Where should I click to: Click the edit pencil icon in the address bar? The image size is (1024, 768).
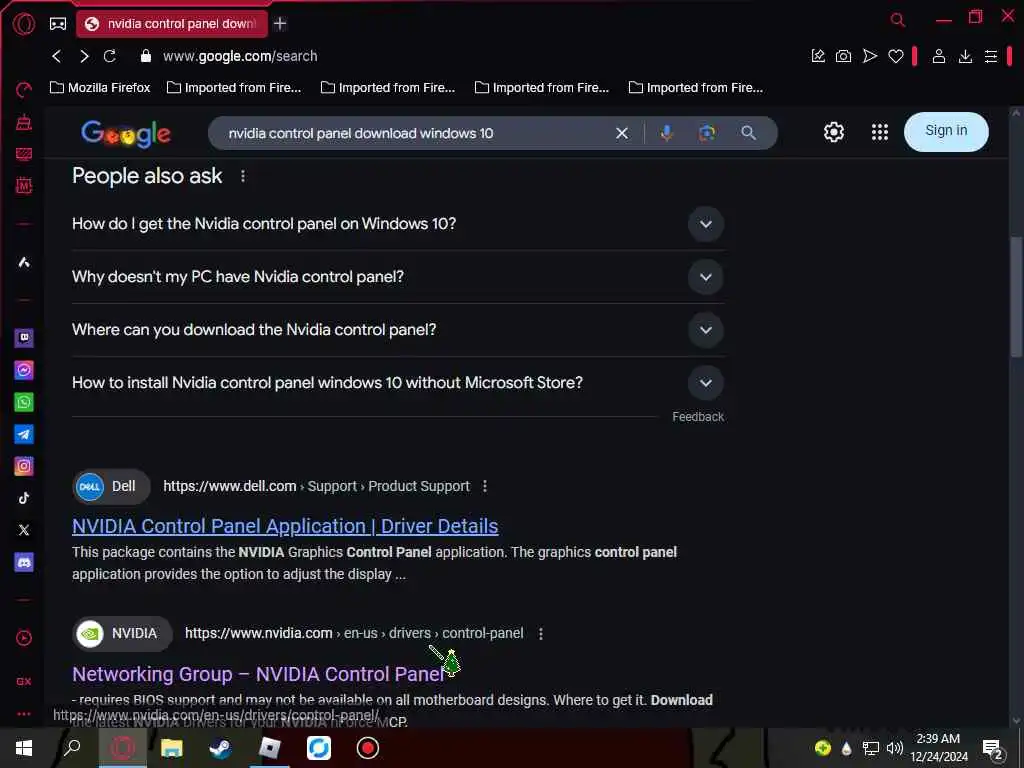818,56
